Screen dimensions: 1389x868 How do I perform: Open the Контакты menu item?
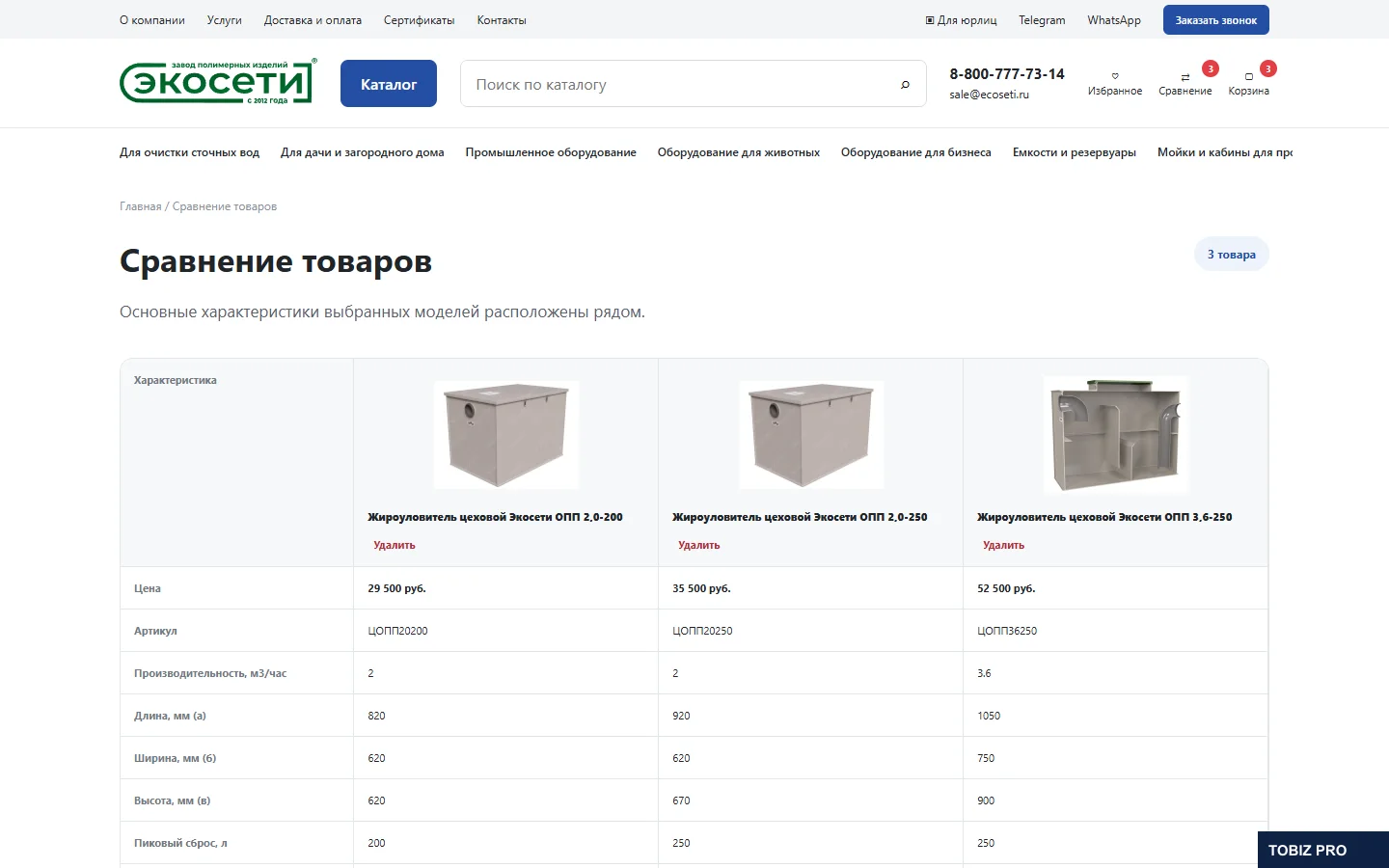pos(502,20)
